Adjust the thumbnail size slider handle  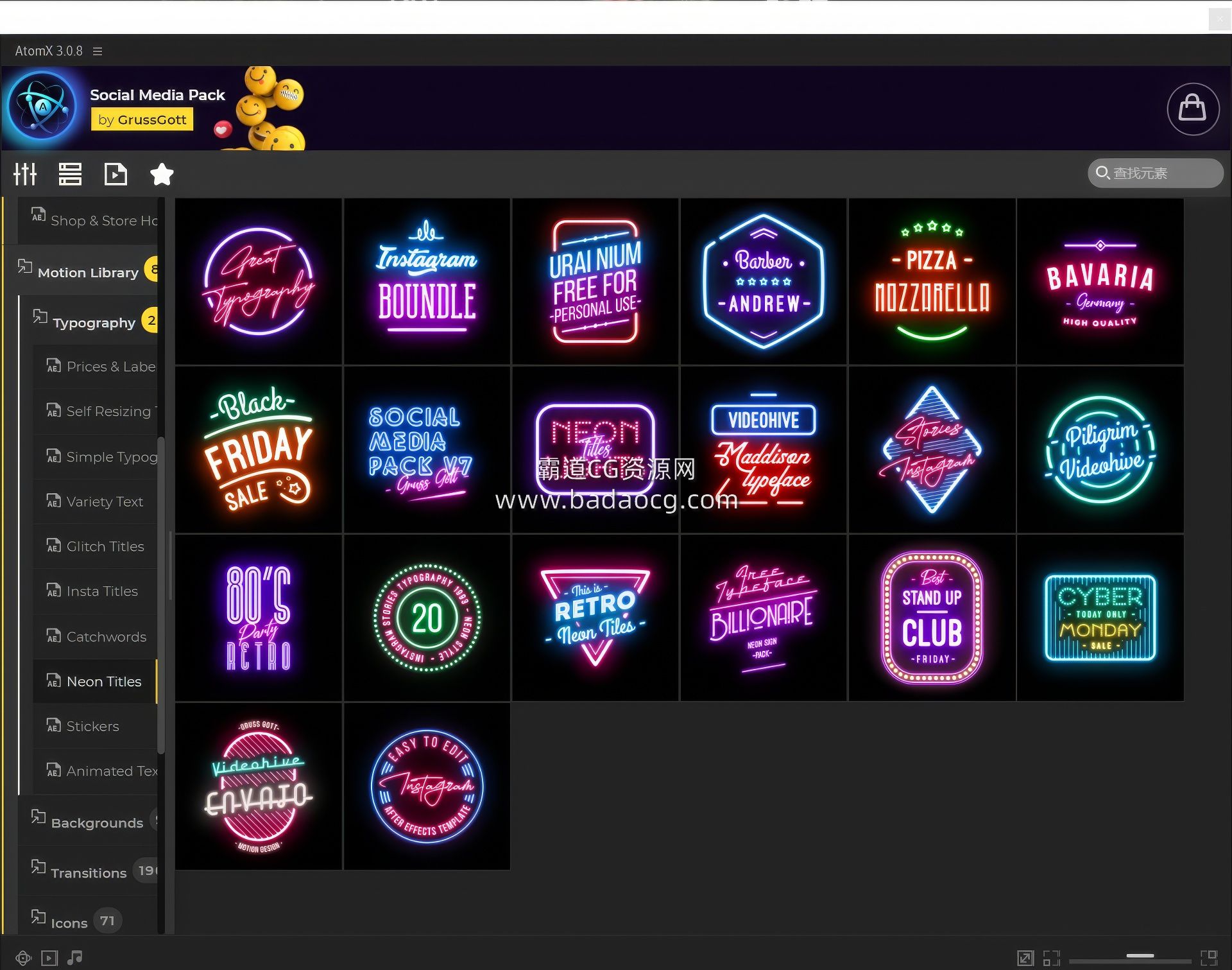[x=1140, y=956]
